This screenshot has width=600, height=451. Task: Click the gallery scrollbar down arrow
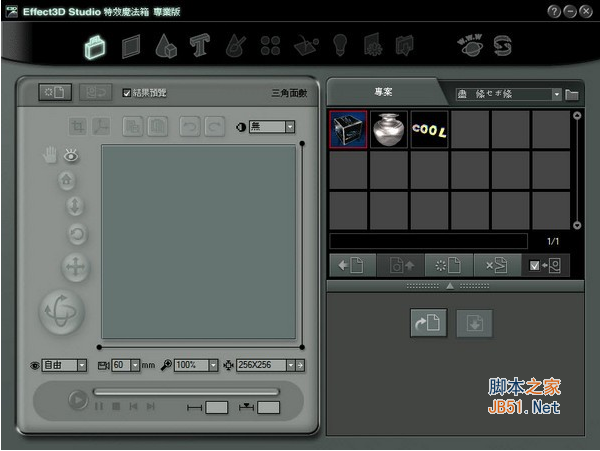(577, 225)
